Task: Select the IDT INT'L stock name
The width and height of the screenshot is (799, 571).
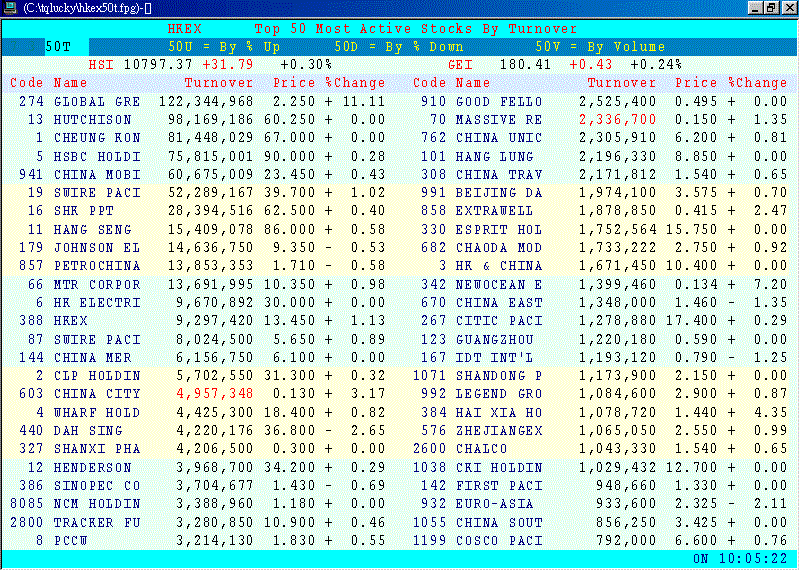Action: 494,358
